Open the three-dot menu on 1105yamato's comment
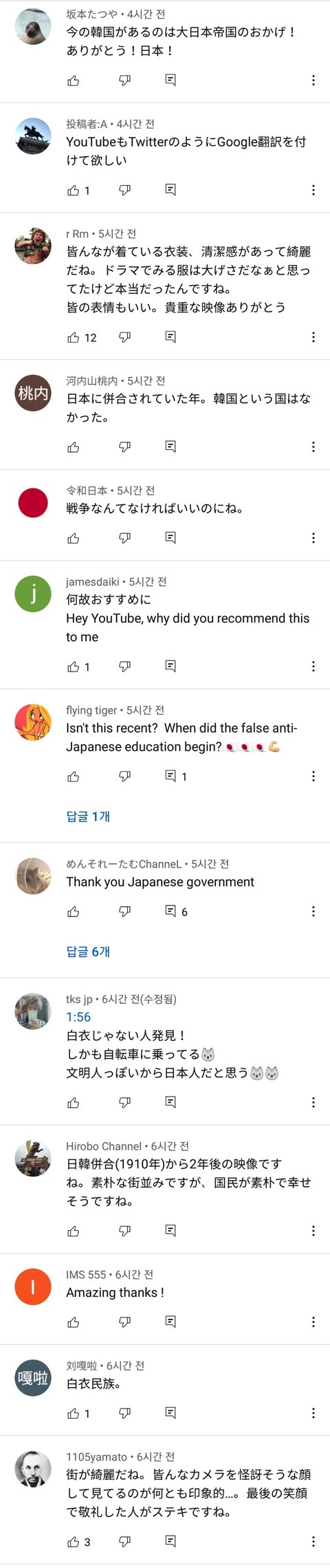Screen dimensions: 330x1568 (x=313, y=1542)
